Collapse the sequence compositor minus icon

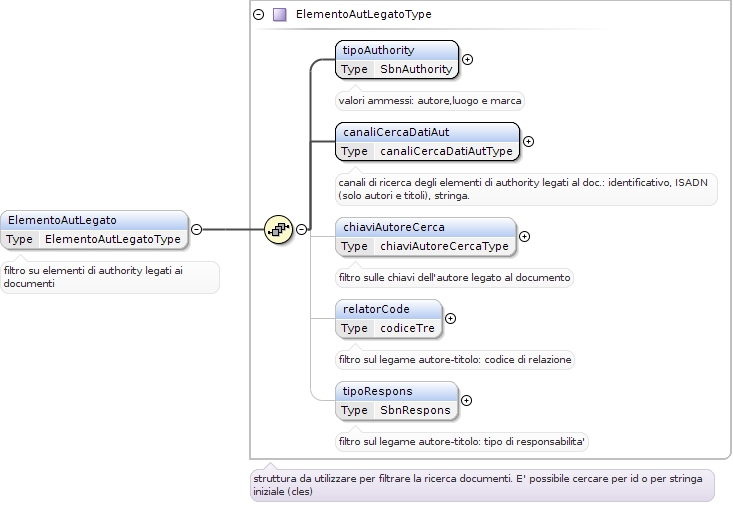point(302,230)
